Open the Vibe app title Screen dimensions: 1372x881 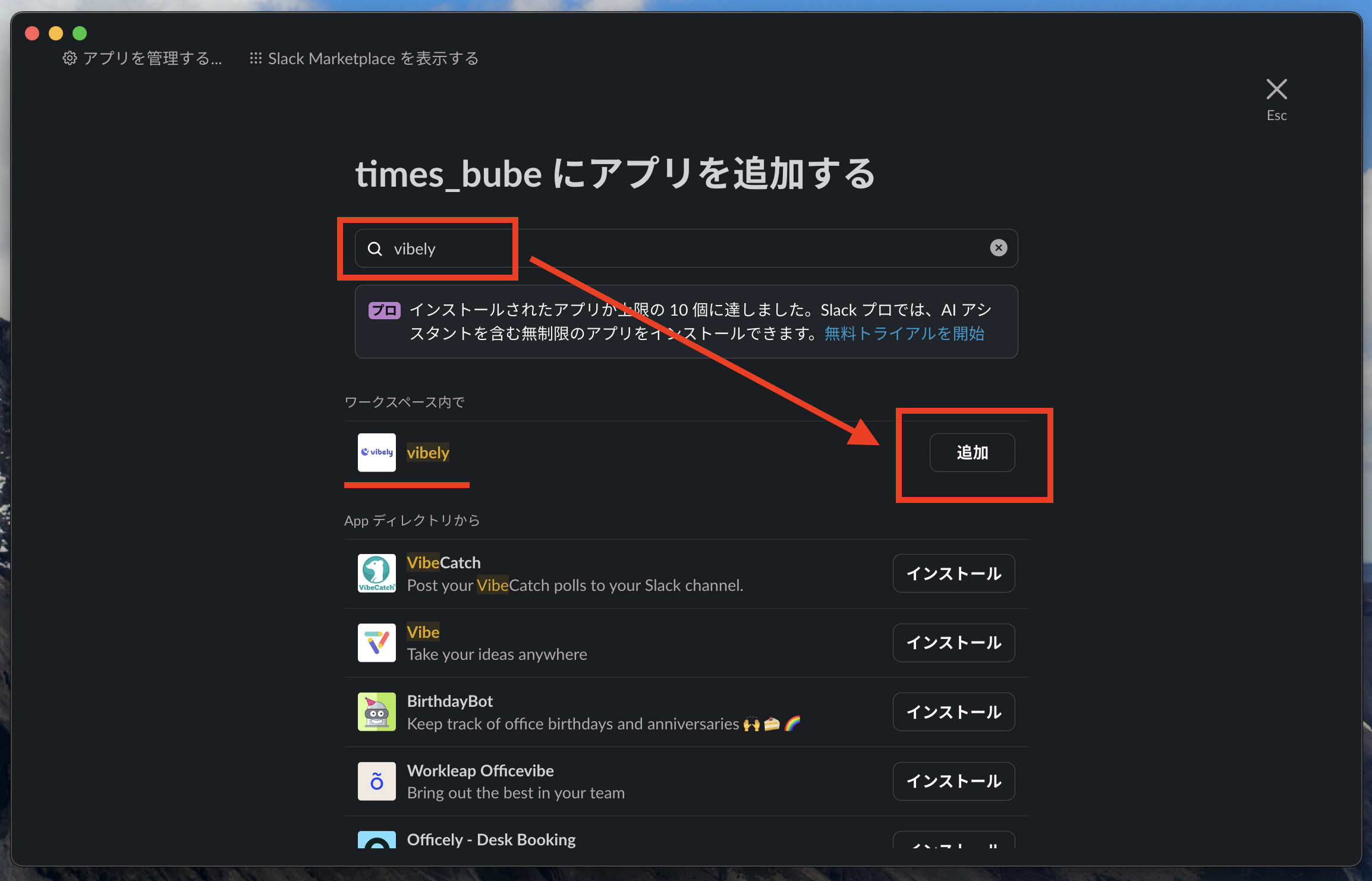(423, 632)
